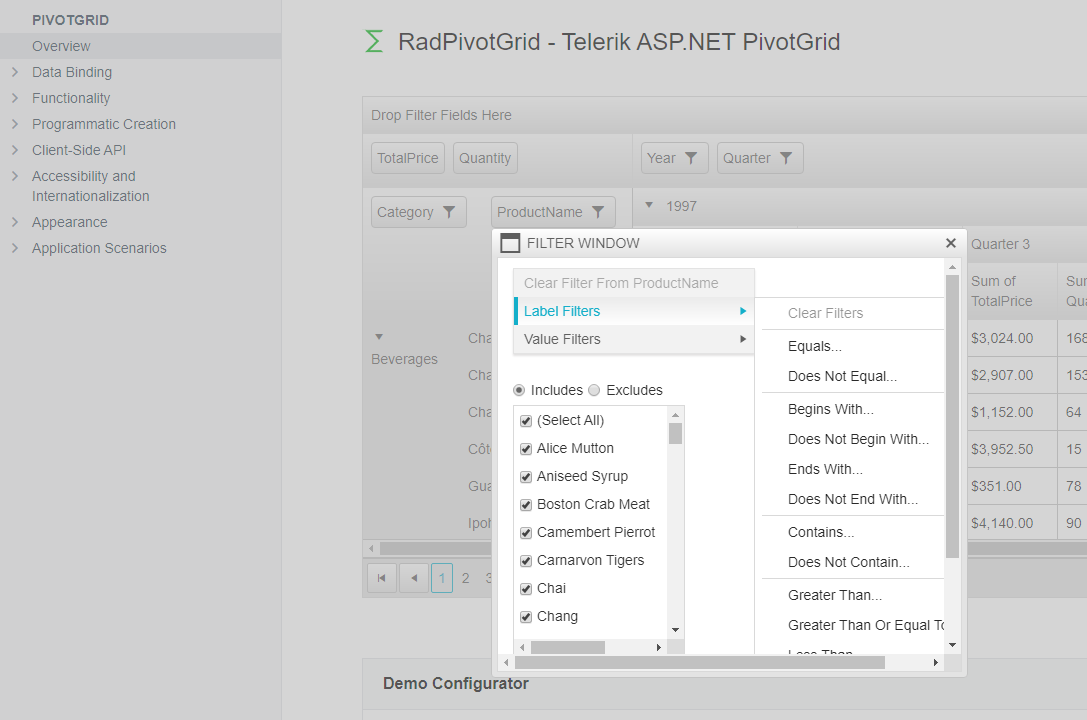
Task: Click the TotalPrice field button
Action: (x=408, y=158)
